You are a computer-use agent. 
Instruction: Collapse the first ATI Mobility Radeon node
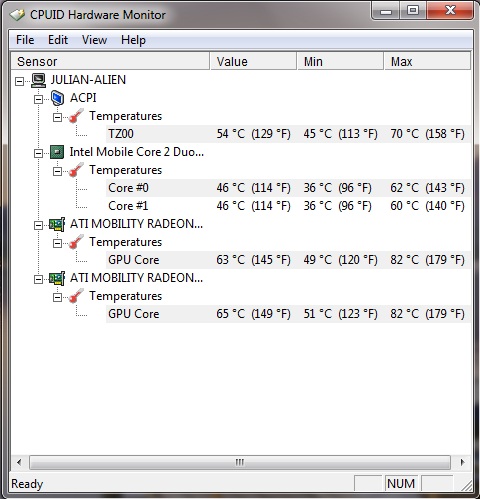[38, 225]
